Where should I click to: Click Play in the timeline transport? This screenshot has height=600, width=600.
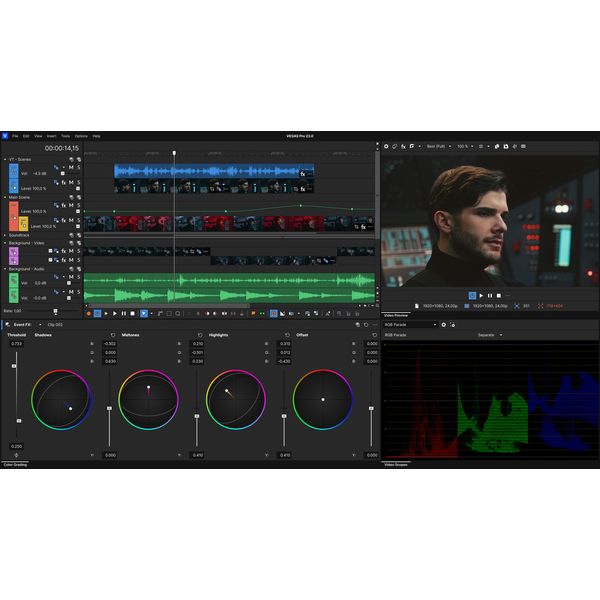[x=115, y=314]
